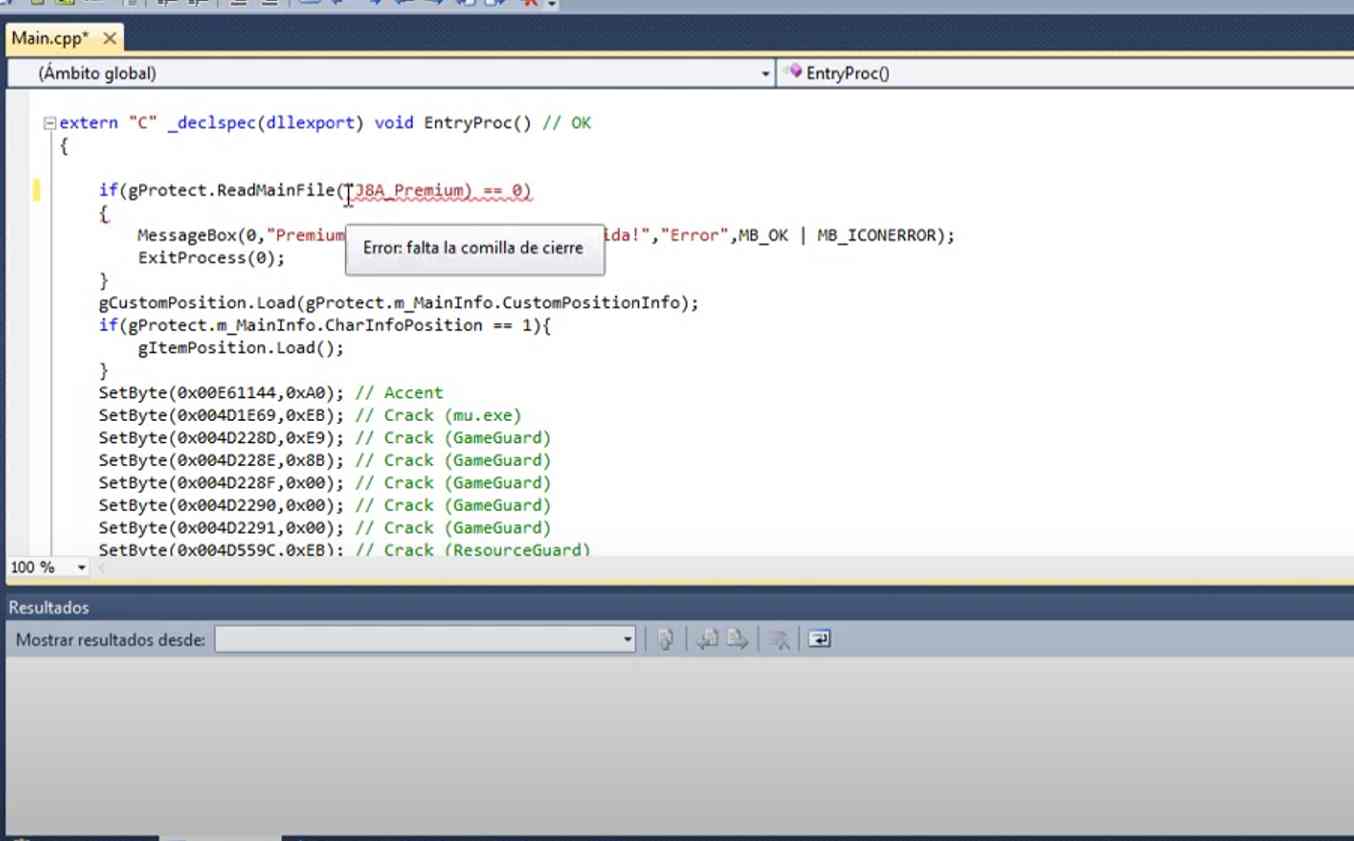
Task: Collapse the extern "C" EntryProc code block
Action: coord(50,124)
